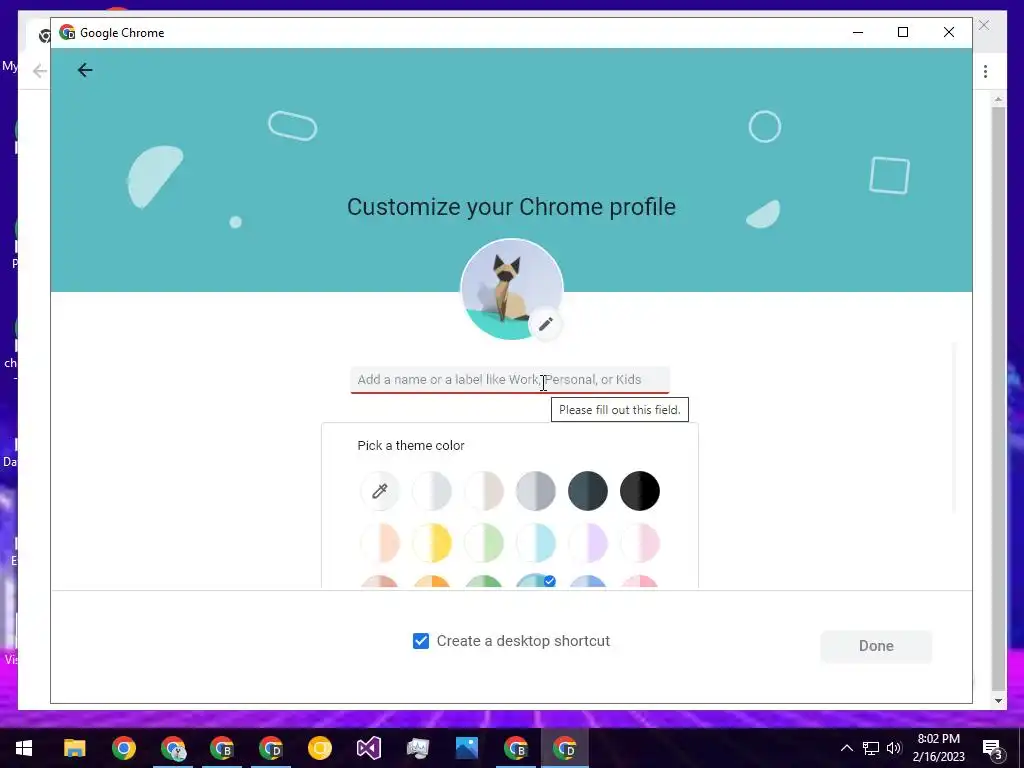1024x768 pixels.
Task: Open the three-dot menu in the background Chrome window
Action: coord(985,71)
